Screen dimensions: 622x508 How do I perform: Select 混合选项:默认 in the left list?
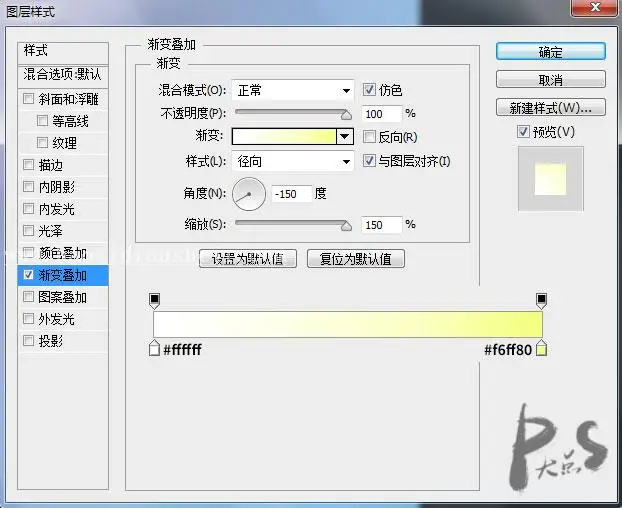click(63, 75)
